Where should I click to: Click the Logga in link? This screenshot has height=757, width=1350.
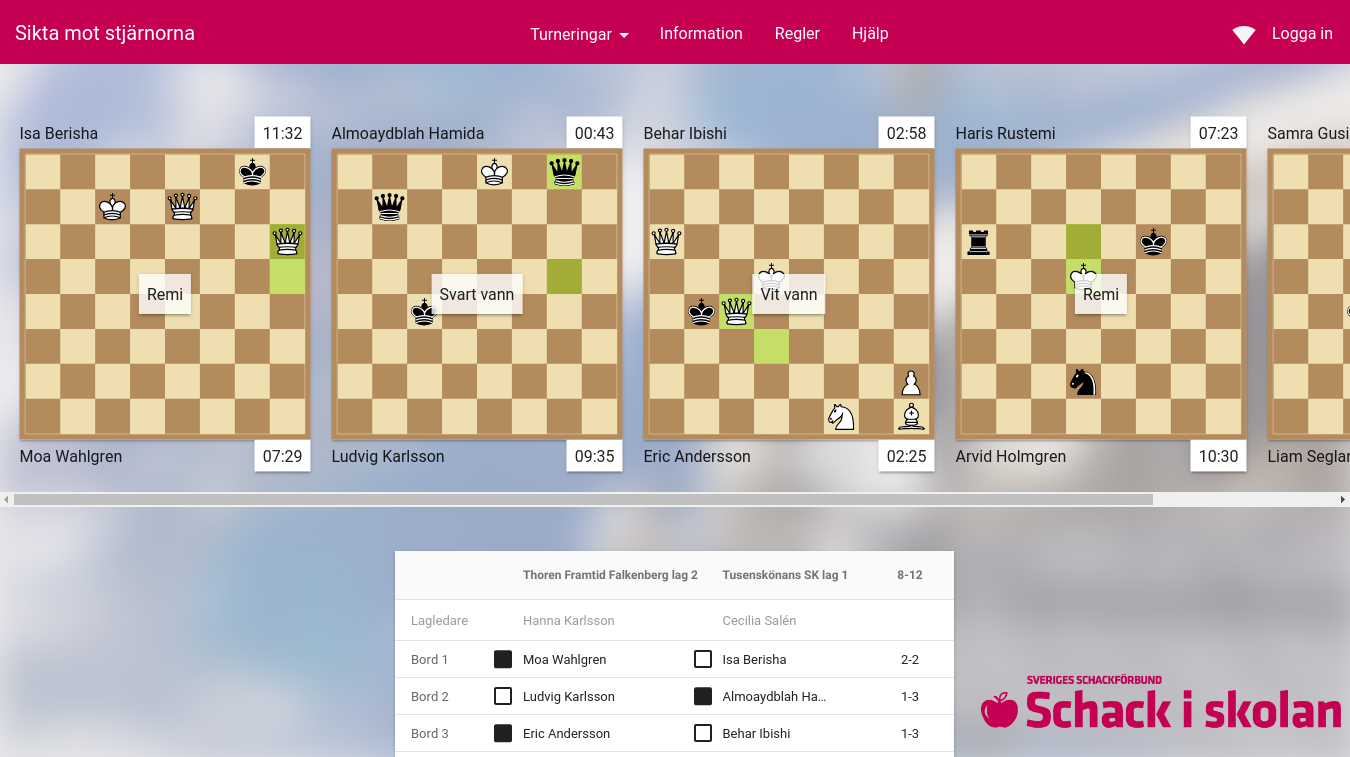coord(1302,33)
